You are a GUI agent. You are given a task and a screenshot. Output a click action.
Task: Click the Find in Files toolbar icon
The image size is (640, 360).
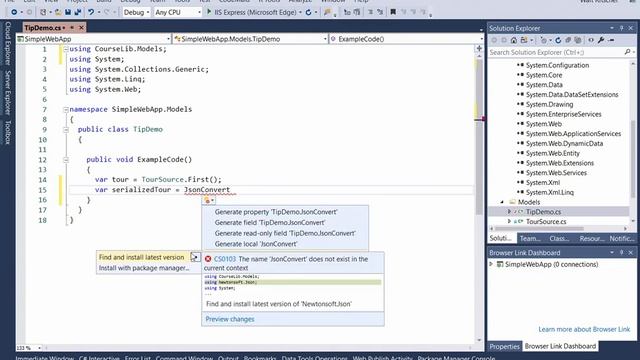(327, 12)
